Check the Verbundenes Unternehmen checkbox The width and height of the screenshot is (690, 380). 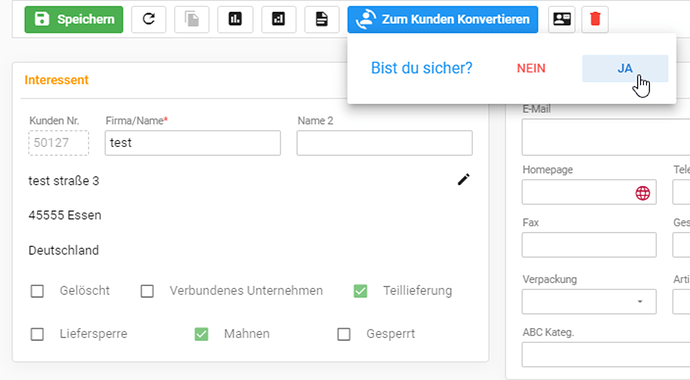pos(147,291)
